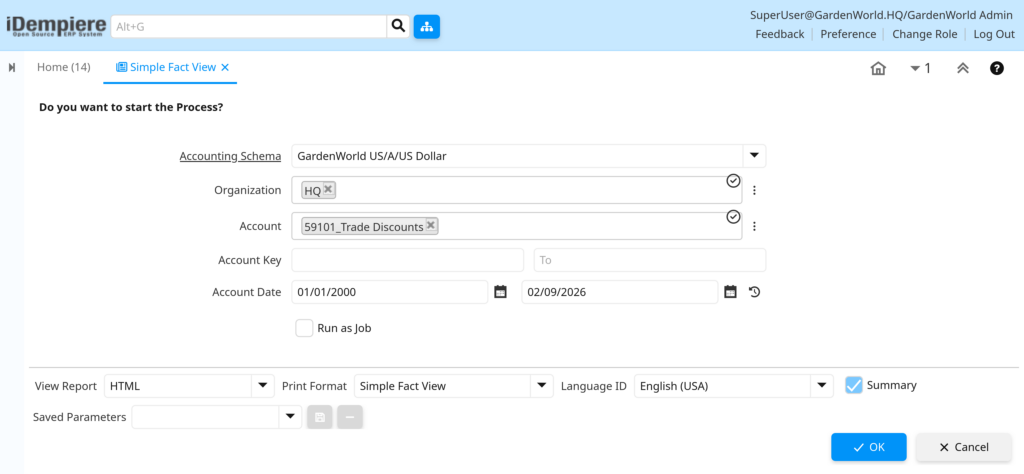This screenshot has height=474, width=1024.
Task: Click the date history clock icon
Action: coord(754,292)
